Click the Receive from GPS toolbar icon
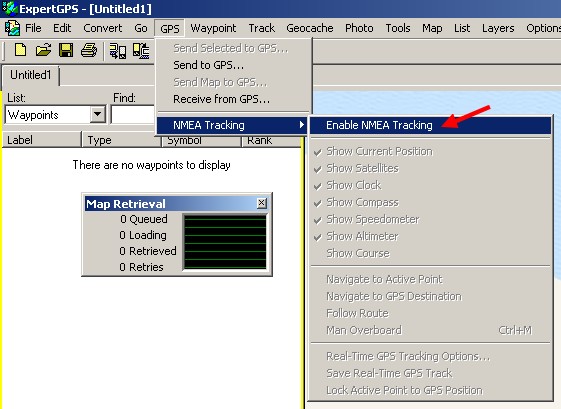 pyautogui.click(x=141, y=50)
